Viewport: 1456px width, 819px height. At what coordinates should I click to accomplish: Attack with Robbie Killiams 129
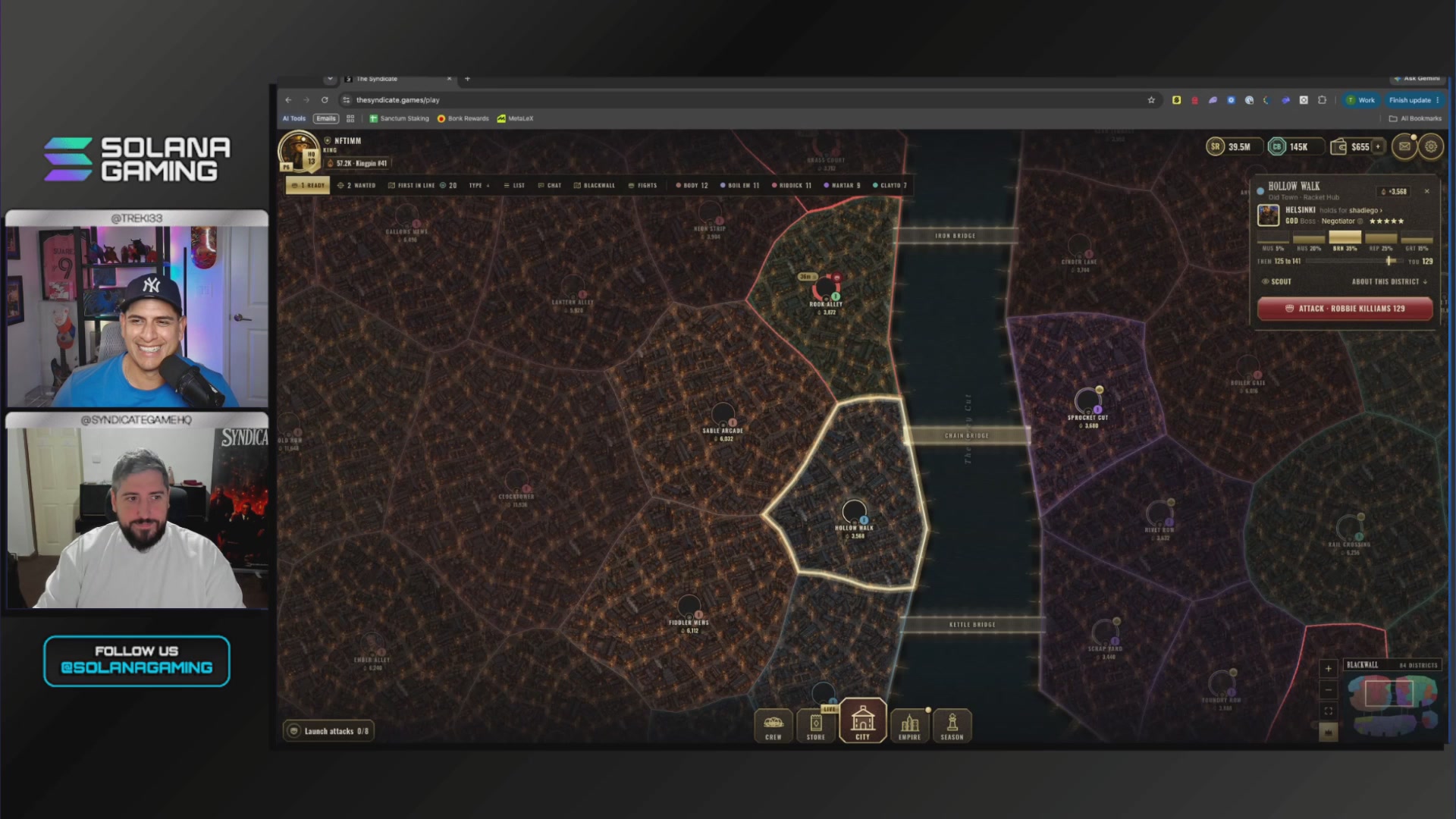coord(1345,309)
